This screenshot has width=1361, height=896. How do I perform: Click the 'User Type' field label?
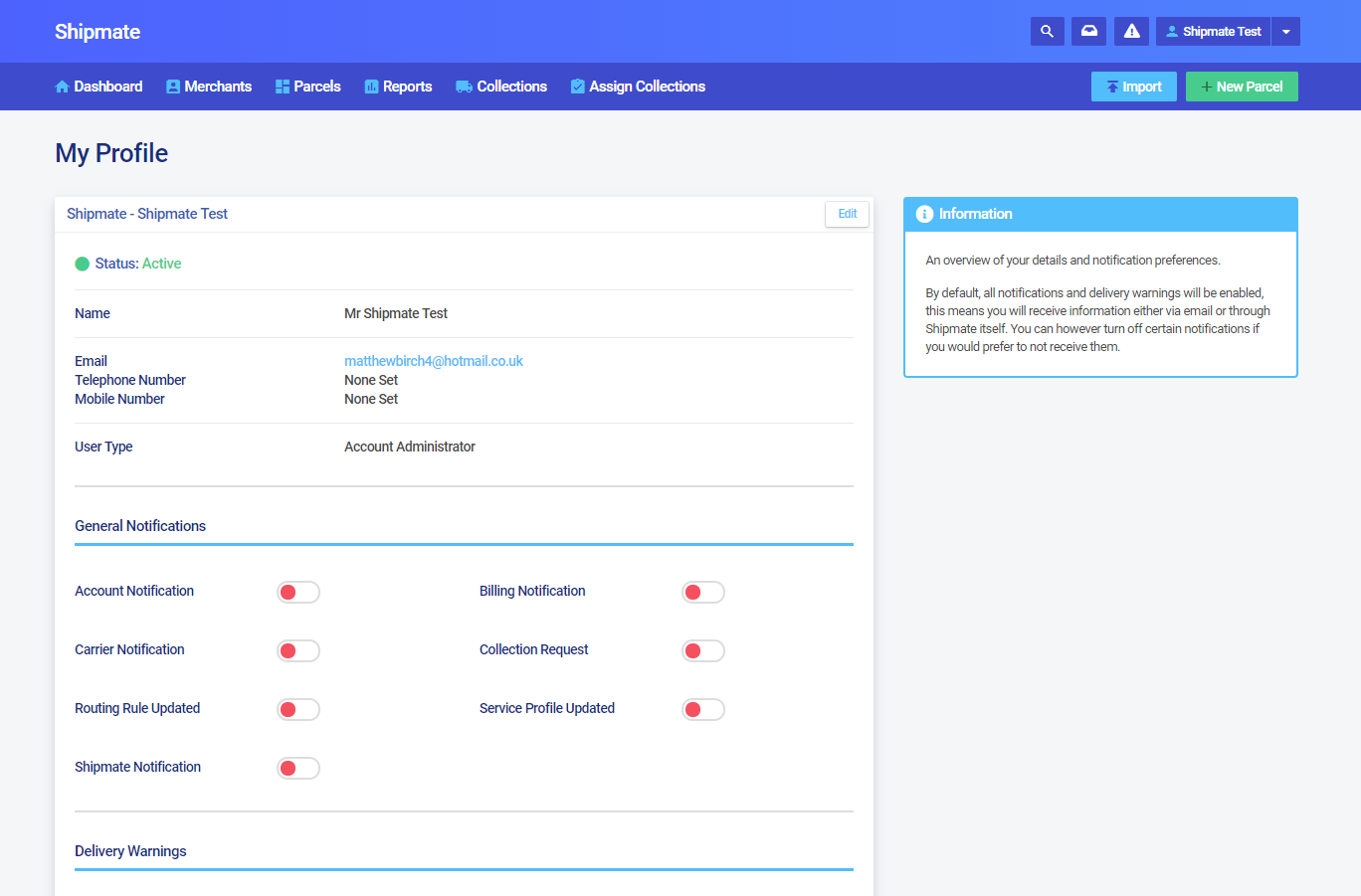tap(103, 447)
